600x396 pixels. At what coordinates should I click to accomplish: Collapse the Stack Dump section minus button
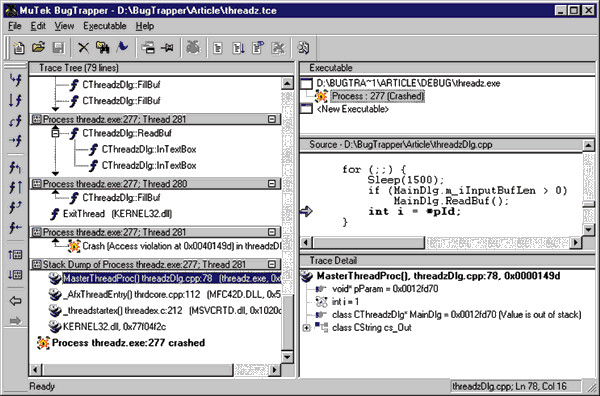click(272, 264)
